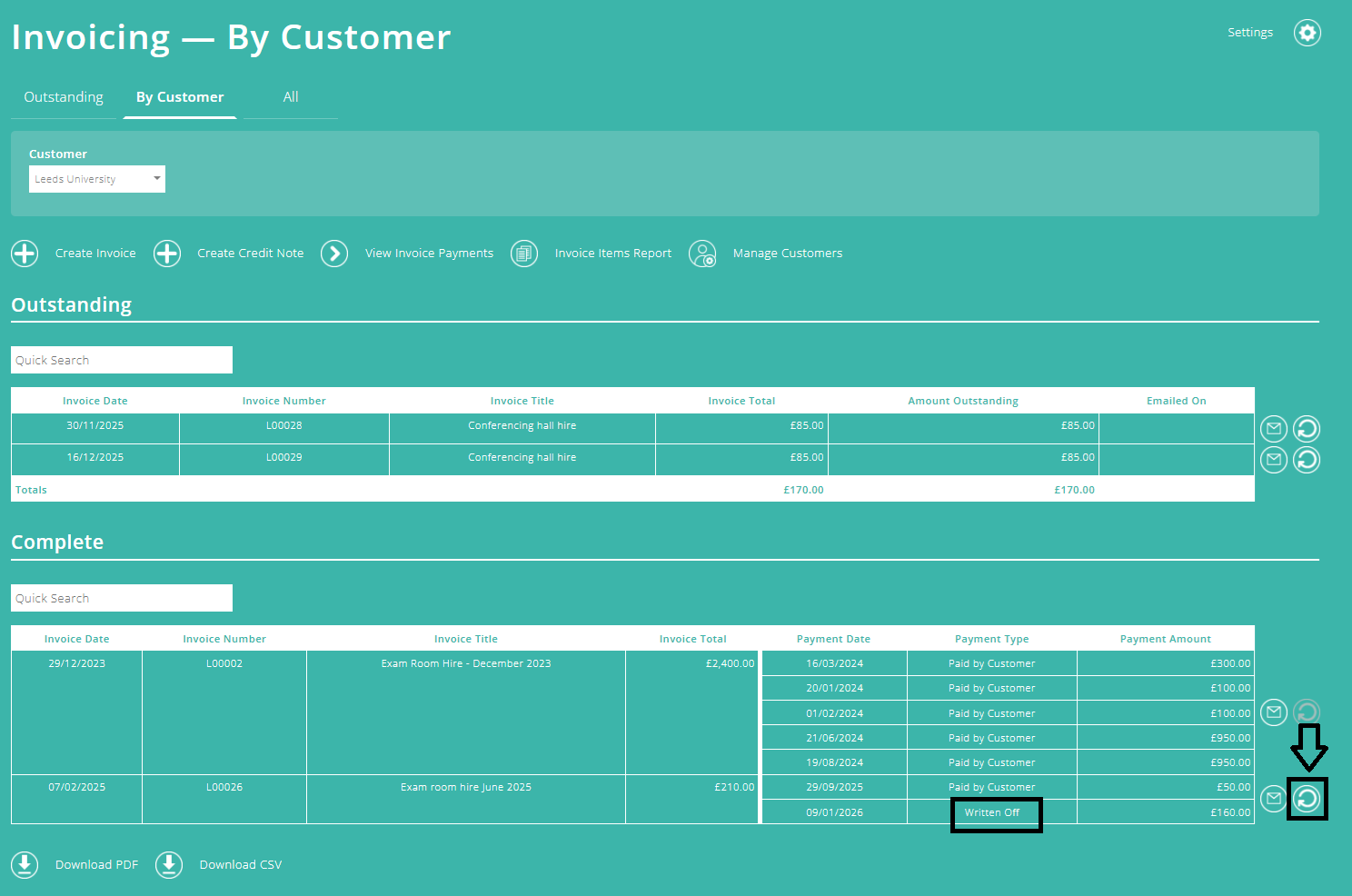Click the Written Off payment label

[x=994, y=811]
